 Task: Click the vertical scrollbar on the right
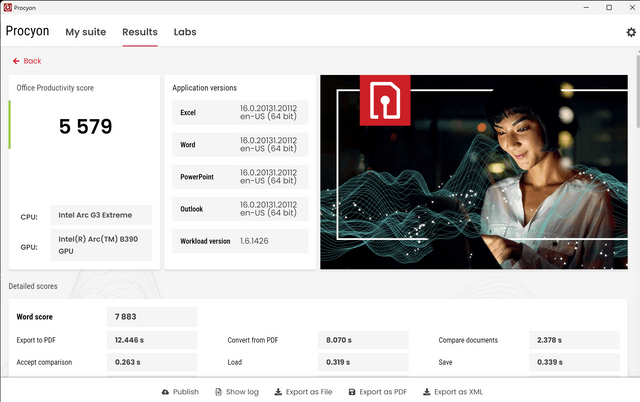coord(638,92)
